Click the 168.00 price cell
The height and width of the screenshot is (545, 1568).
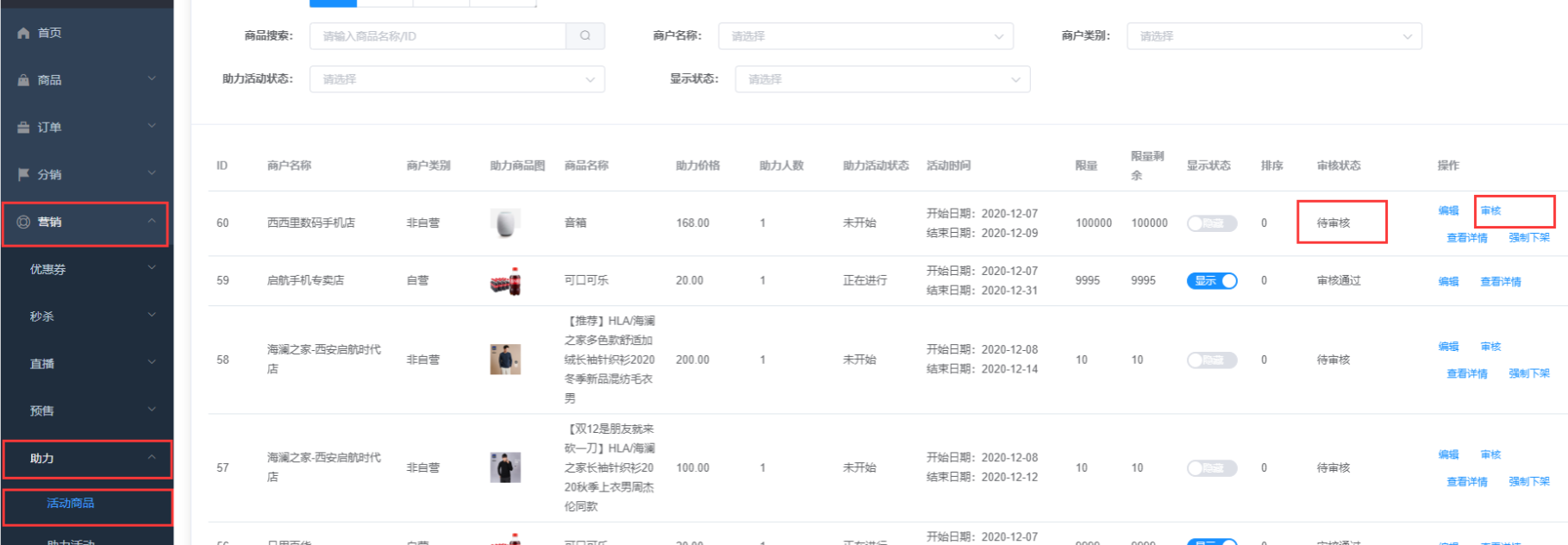click(x=692, y=223)
